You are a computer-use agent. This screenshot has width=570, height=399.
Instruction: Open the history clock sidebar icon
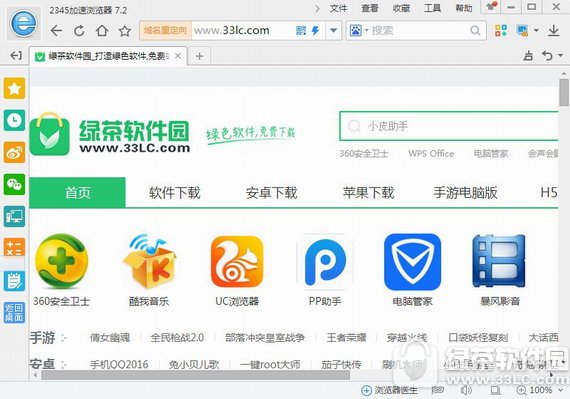tap(15, 120)
